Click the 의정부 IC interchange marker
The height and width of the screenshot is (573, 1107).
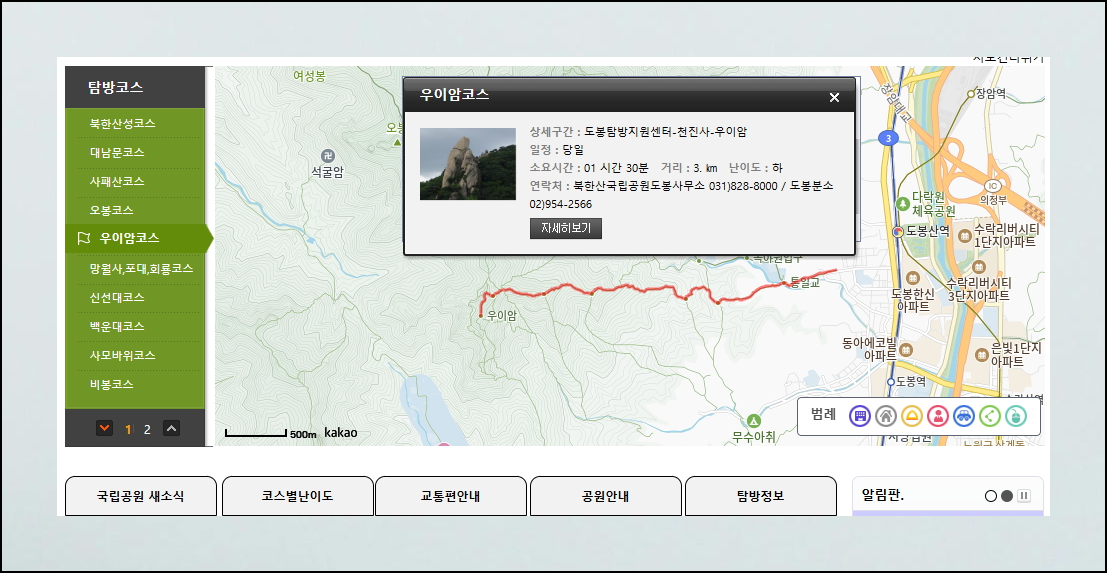coord(993,186)
